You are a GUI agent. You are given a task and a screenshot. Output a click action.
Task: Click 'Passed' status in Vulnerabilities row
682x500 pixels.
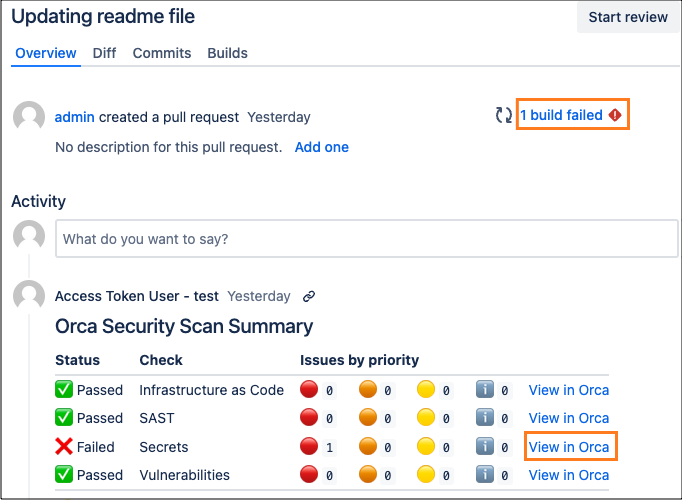(x=100, y=475)
